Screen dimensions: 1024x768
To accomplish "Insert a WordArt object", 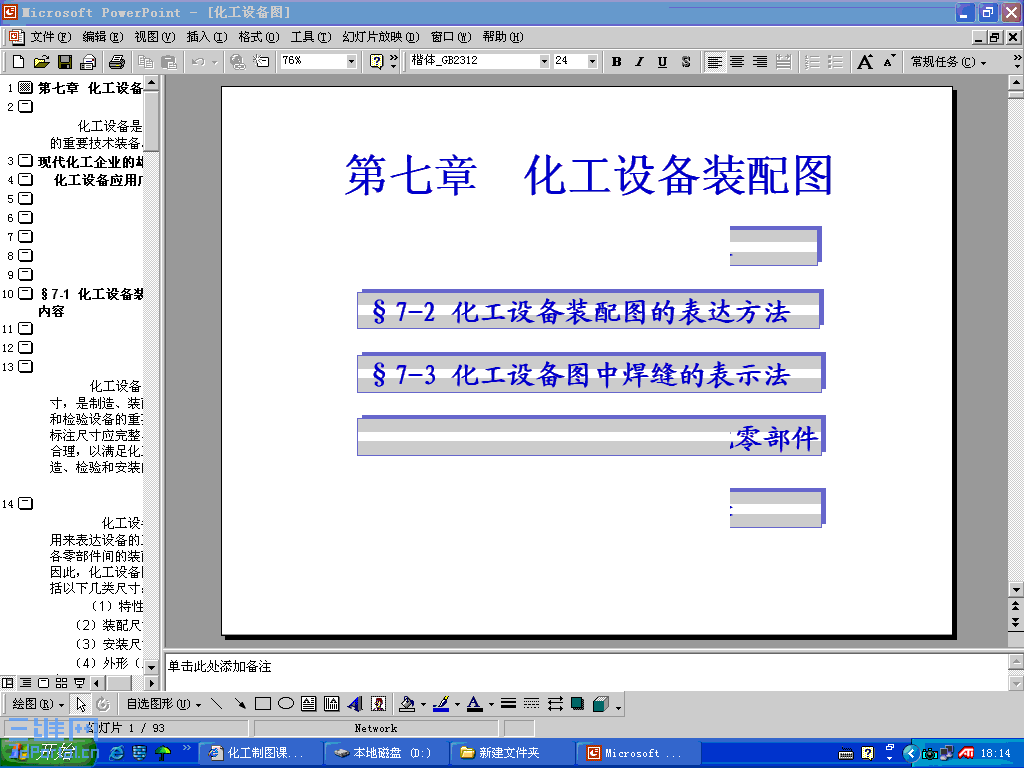I will [x=354, y=703].
